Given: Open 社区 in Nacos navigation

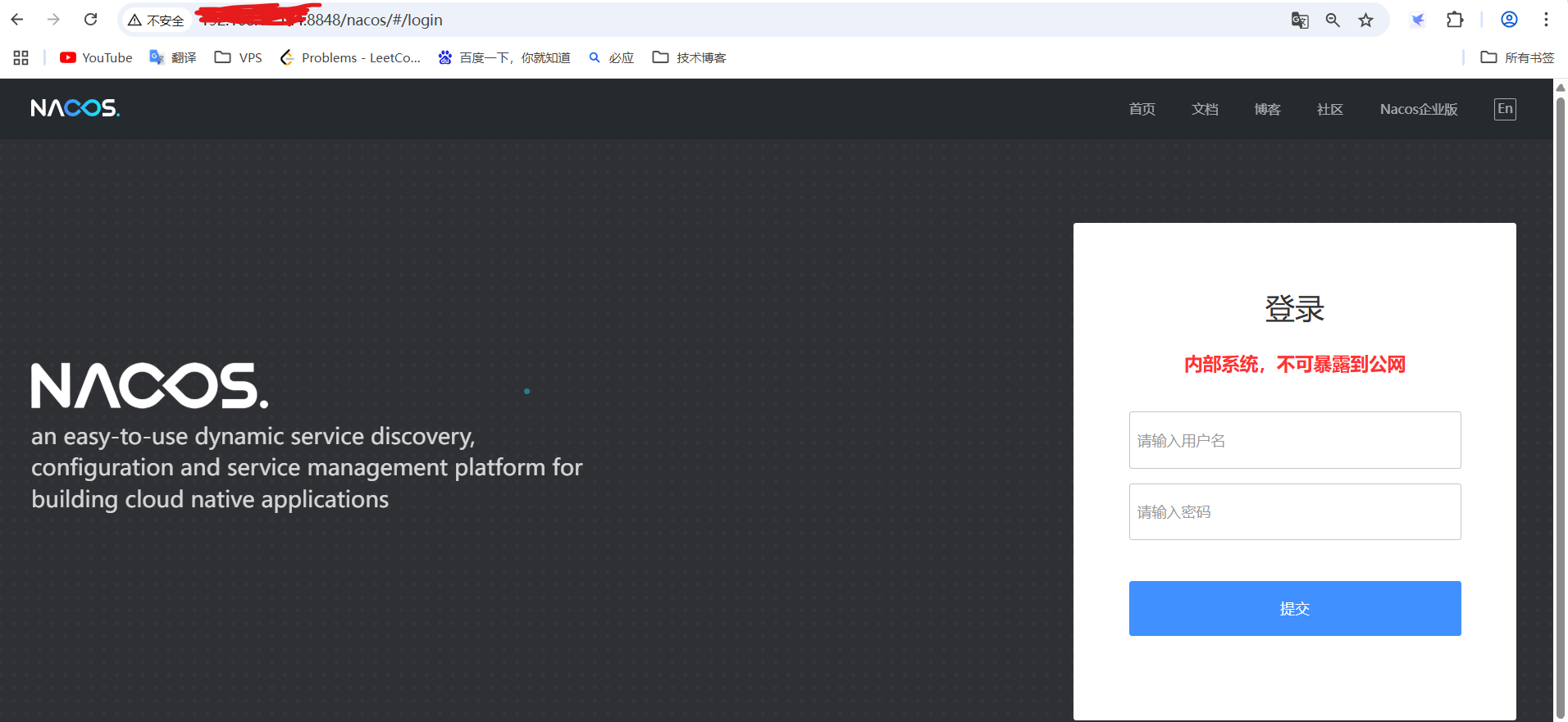Looking at the screenshot, I should [x=1330, y=109].
